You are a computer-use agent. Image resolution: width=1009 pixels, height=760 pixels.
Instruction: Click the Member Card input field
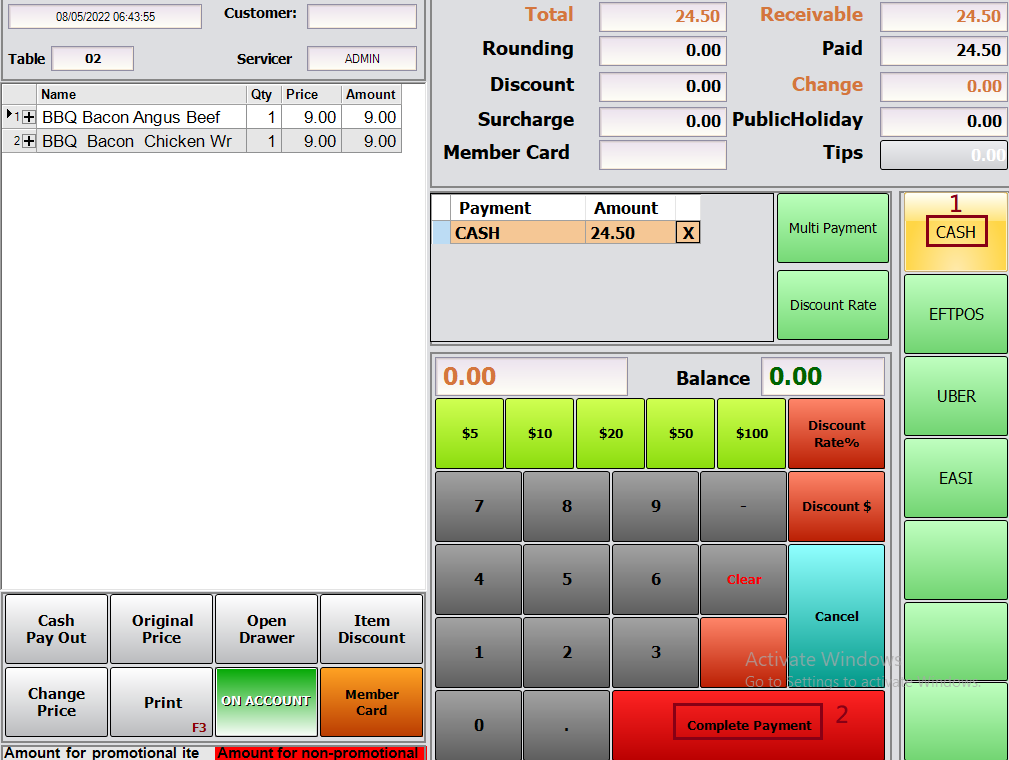click(663, 154)
